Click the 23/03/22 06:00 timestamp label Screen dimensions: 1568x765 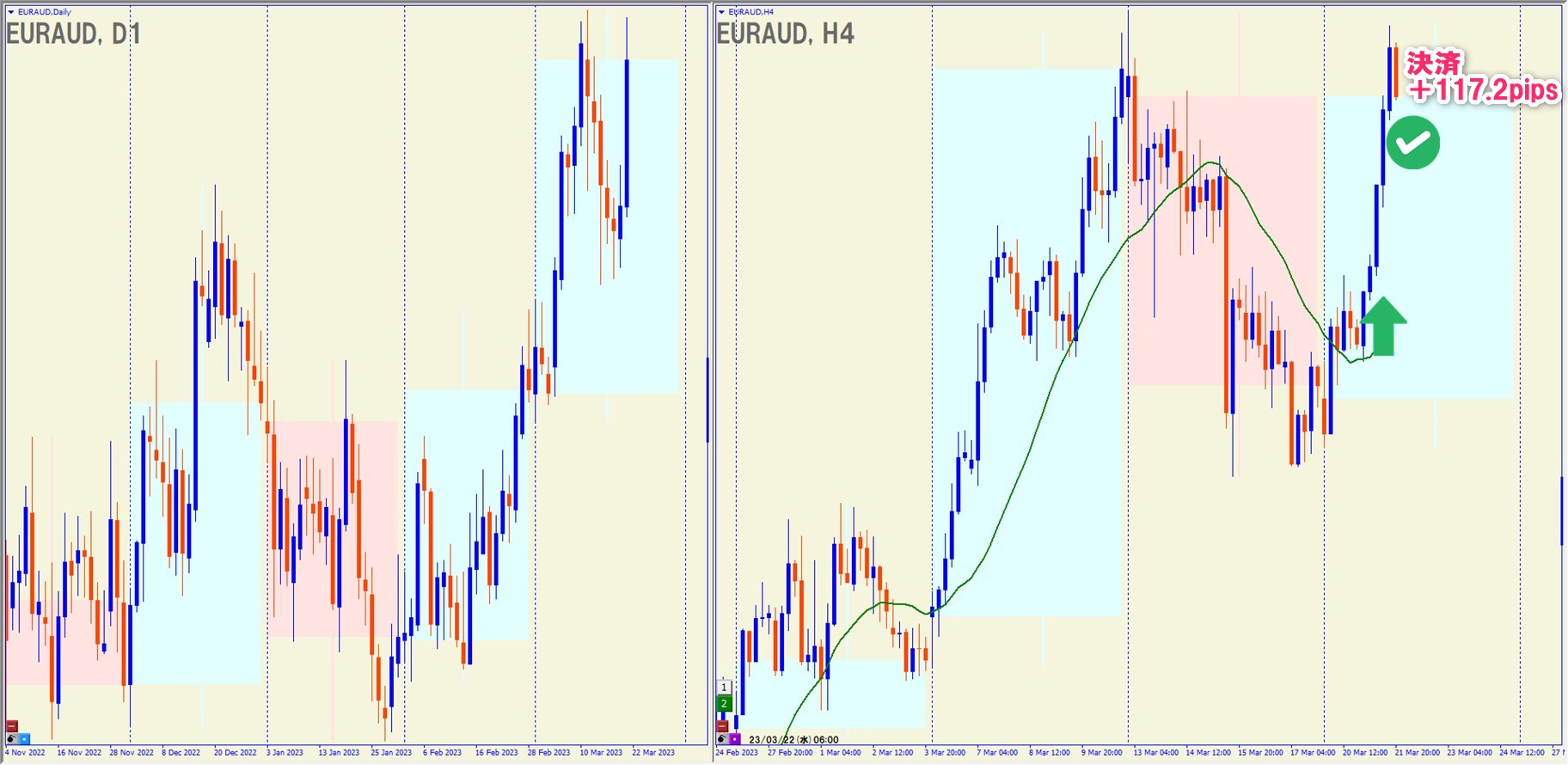click(x=793, y=739)
